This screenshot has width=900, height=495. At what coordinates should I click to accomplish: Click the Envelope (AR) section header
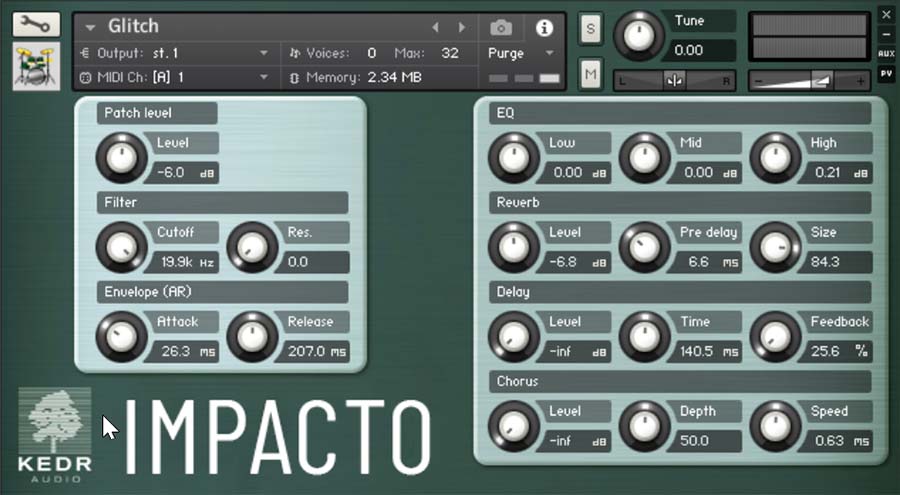[x=223, y=292]
